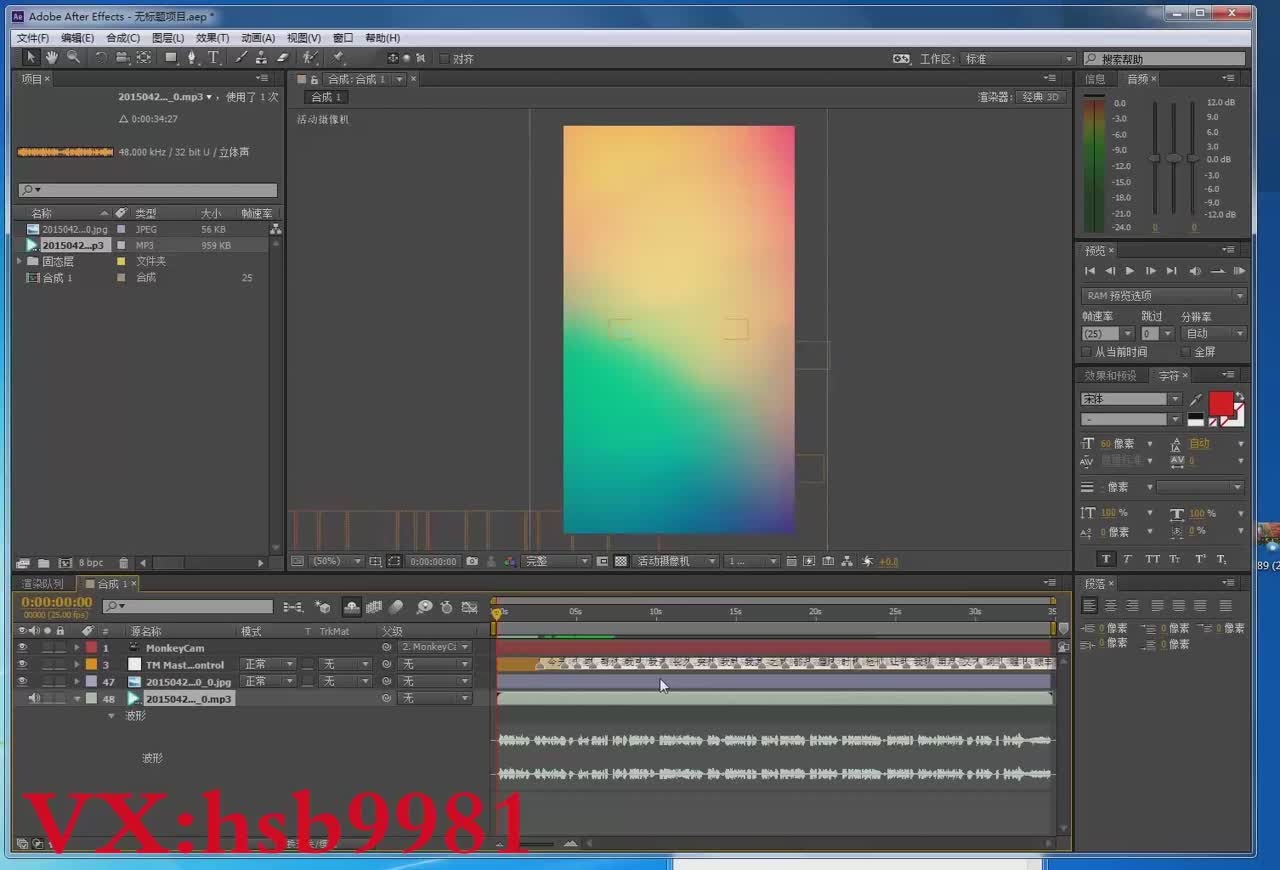Open the 完整 resolution dropdown
1280x870 pixels.
557,562
